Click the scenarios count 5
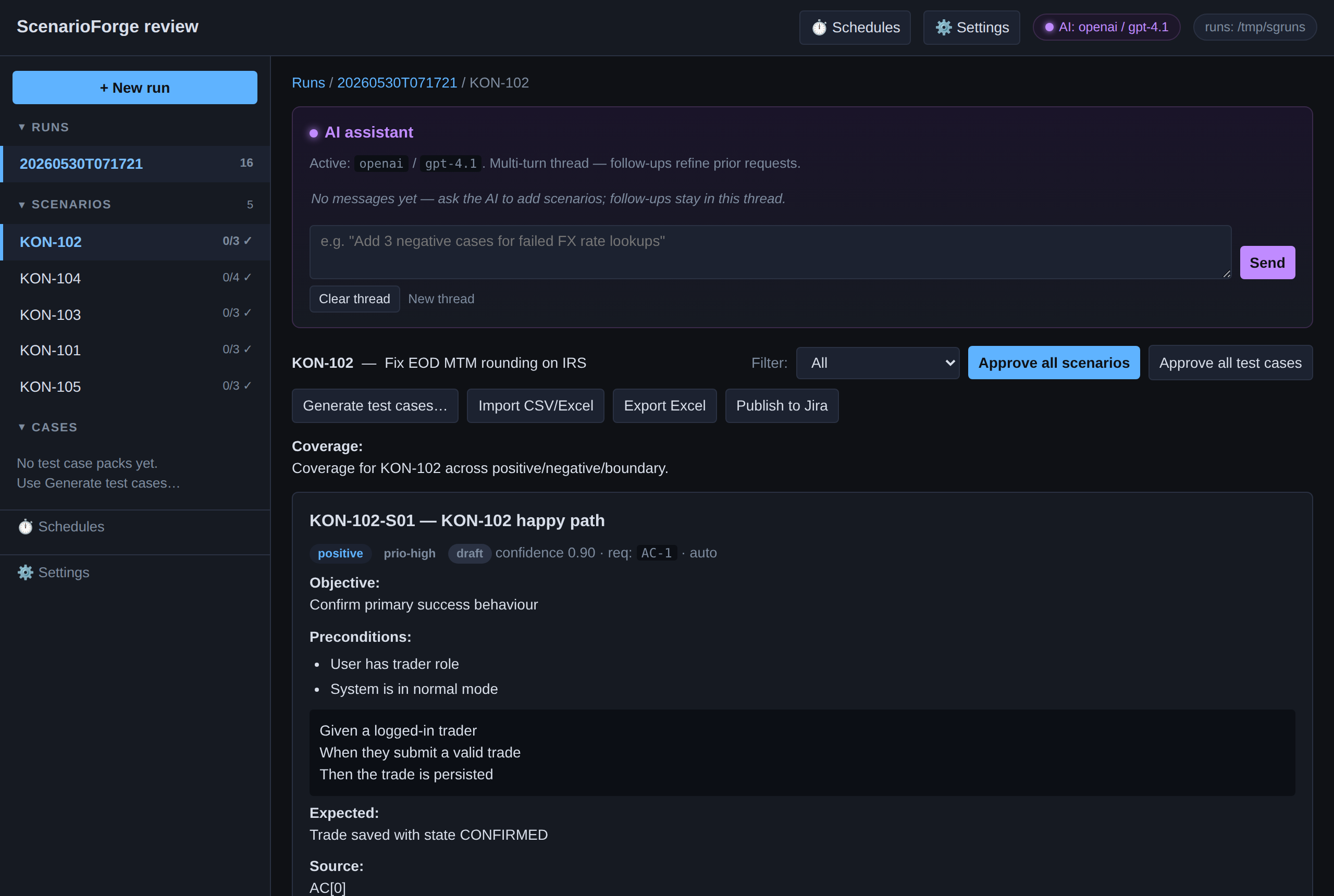This screenshot has height=896, width=1334. pos(250,205)
